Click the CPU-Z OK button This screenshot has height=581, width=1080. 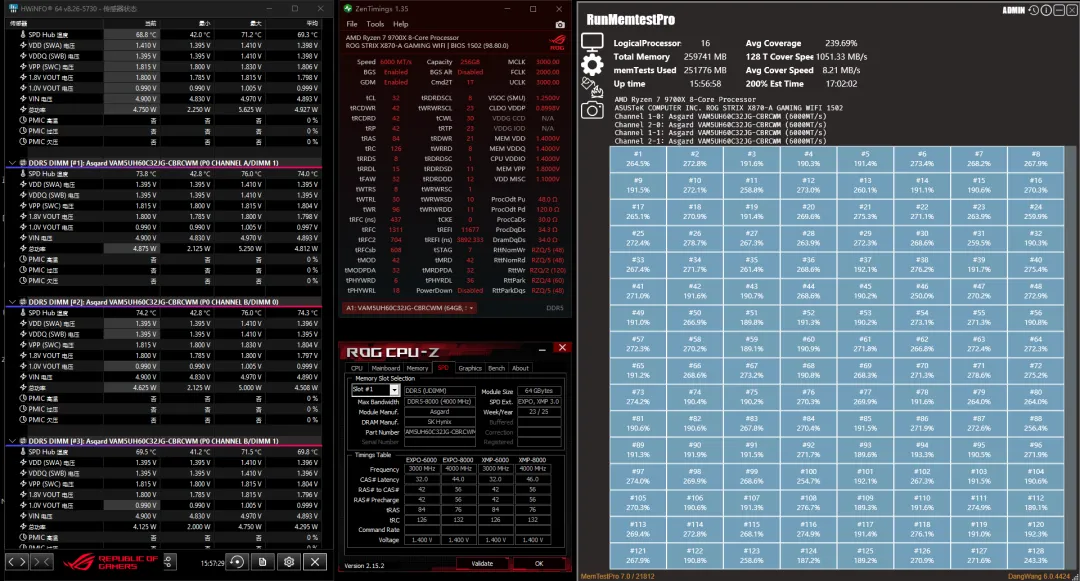click(x=539, y=563)
